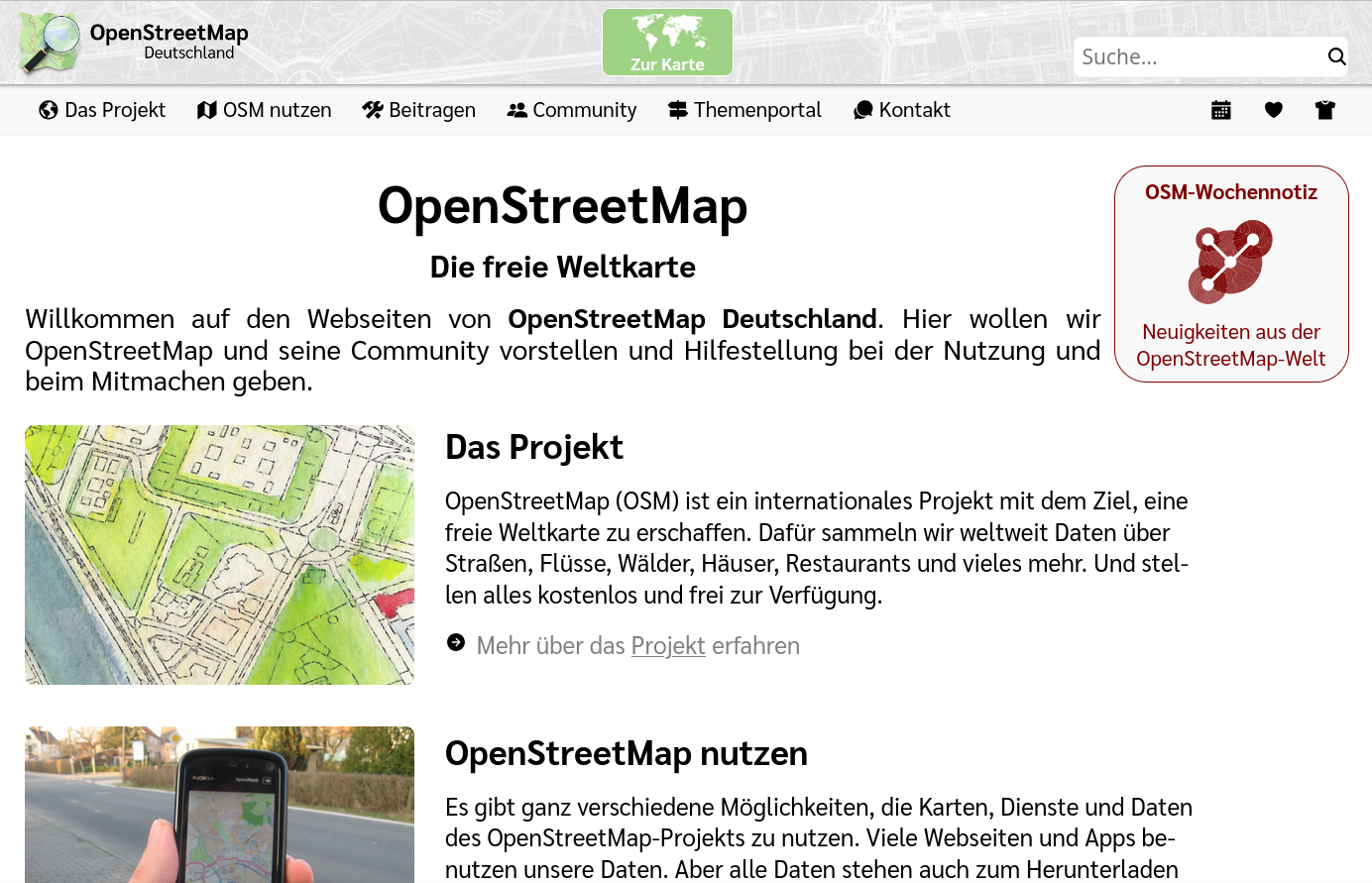Open the Das Projekt menu
This screenshot has height=883, width=1372.
point(102,110)
